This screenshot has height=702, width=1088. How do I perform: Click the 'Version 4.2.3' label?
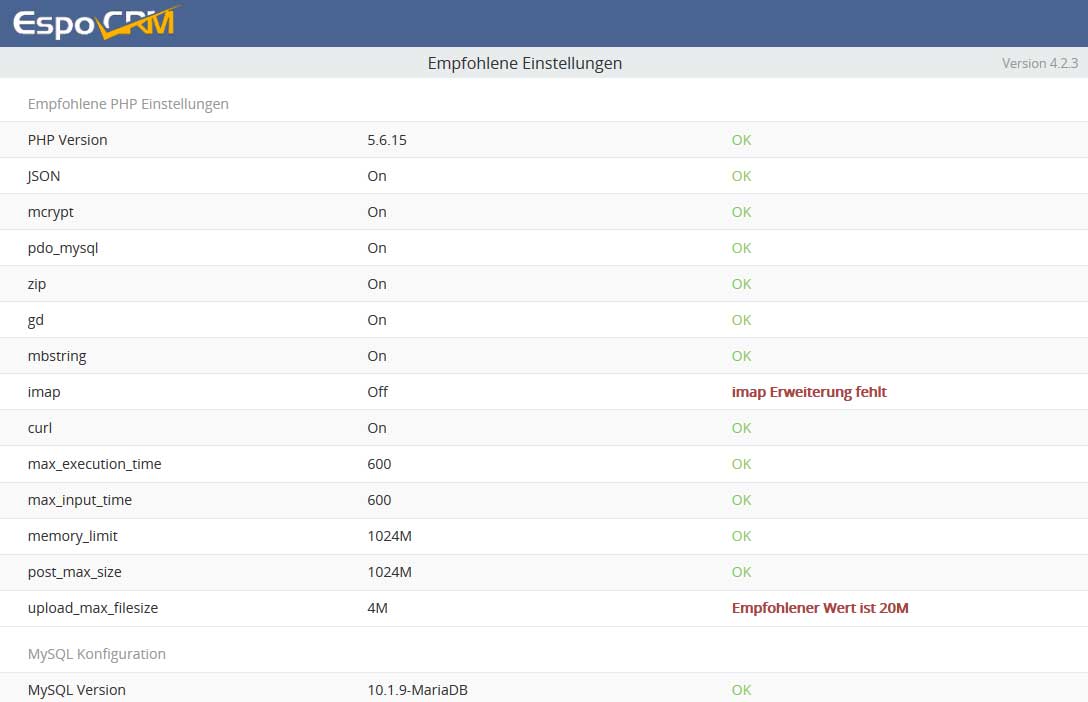pos(1039,63)
